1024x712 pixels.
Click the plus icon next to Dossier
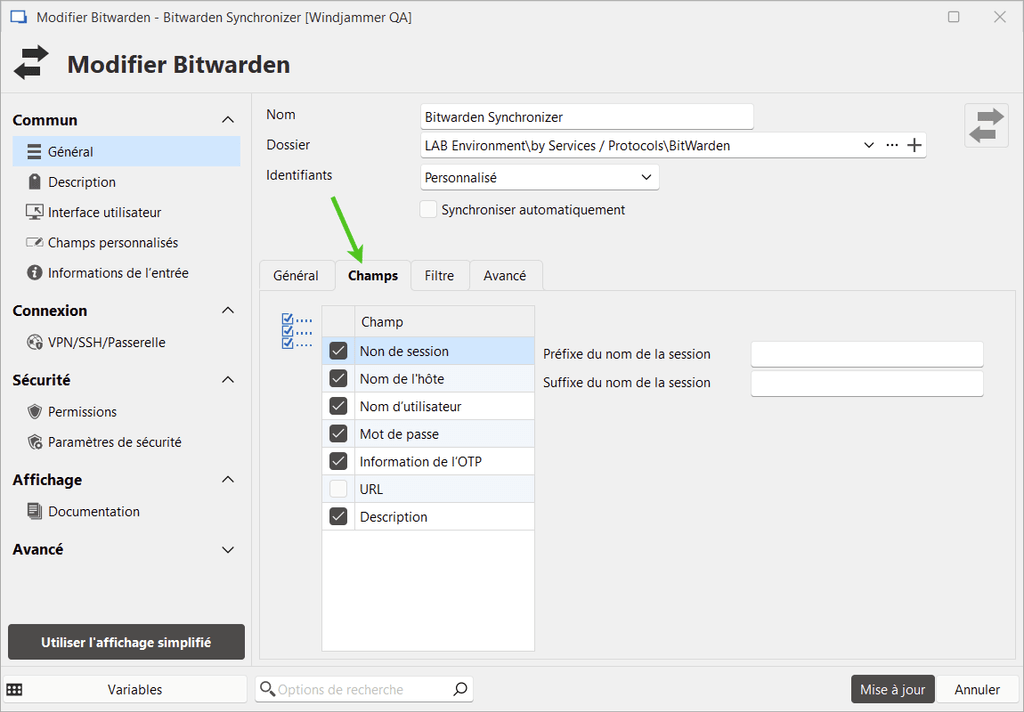click(914, 145)
